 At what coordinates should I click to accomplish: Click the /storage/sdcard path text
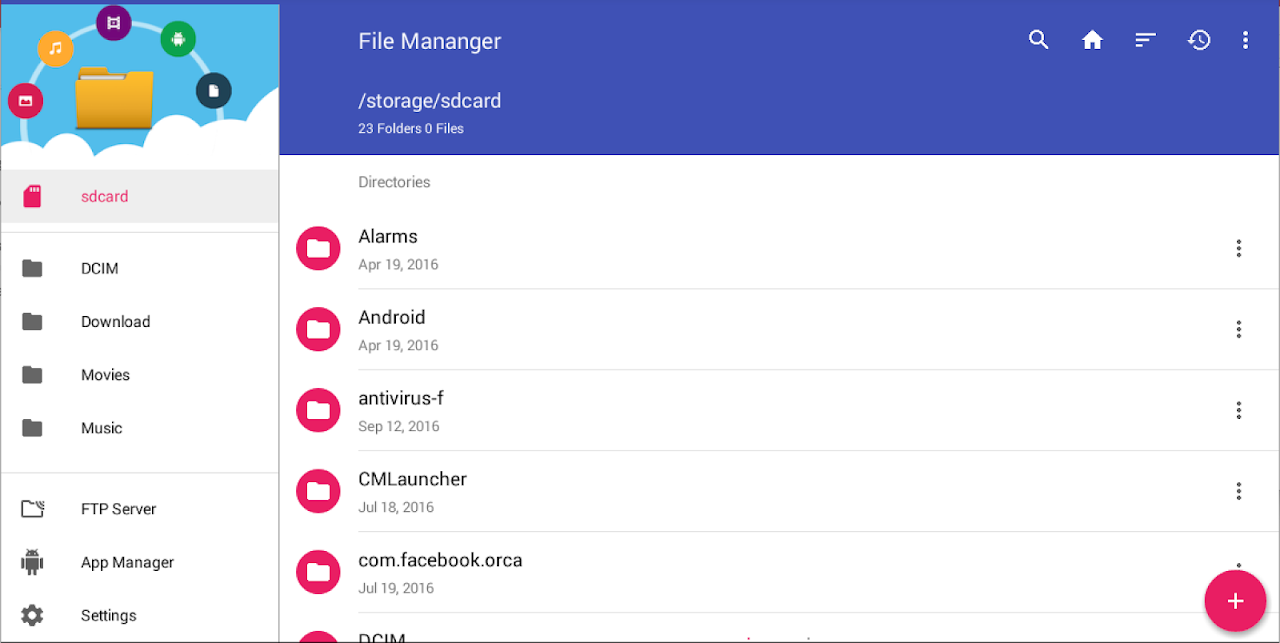click(430, 100)
